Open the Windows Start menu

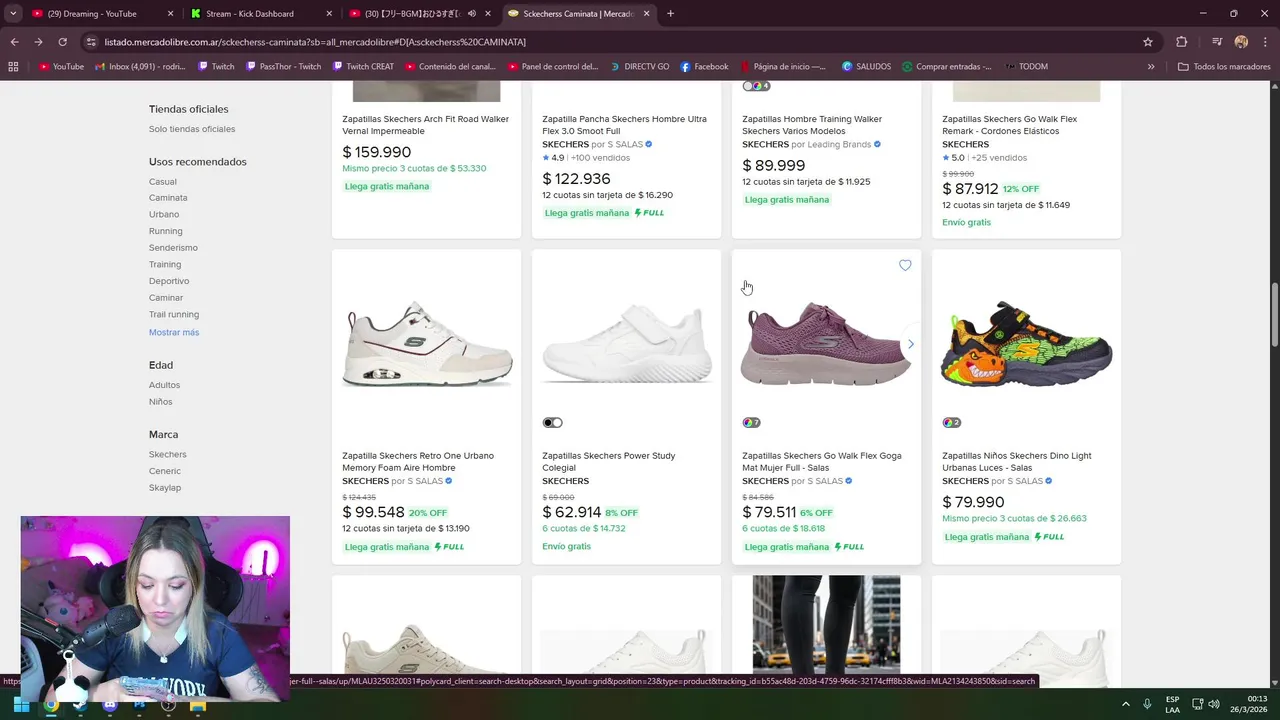coord(21,704)
